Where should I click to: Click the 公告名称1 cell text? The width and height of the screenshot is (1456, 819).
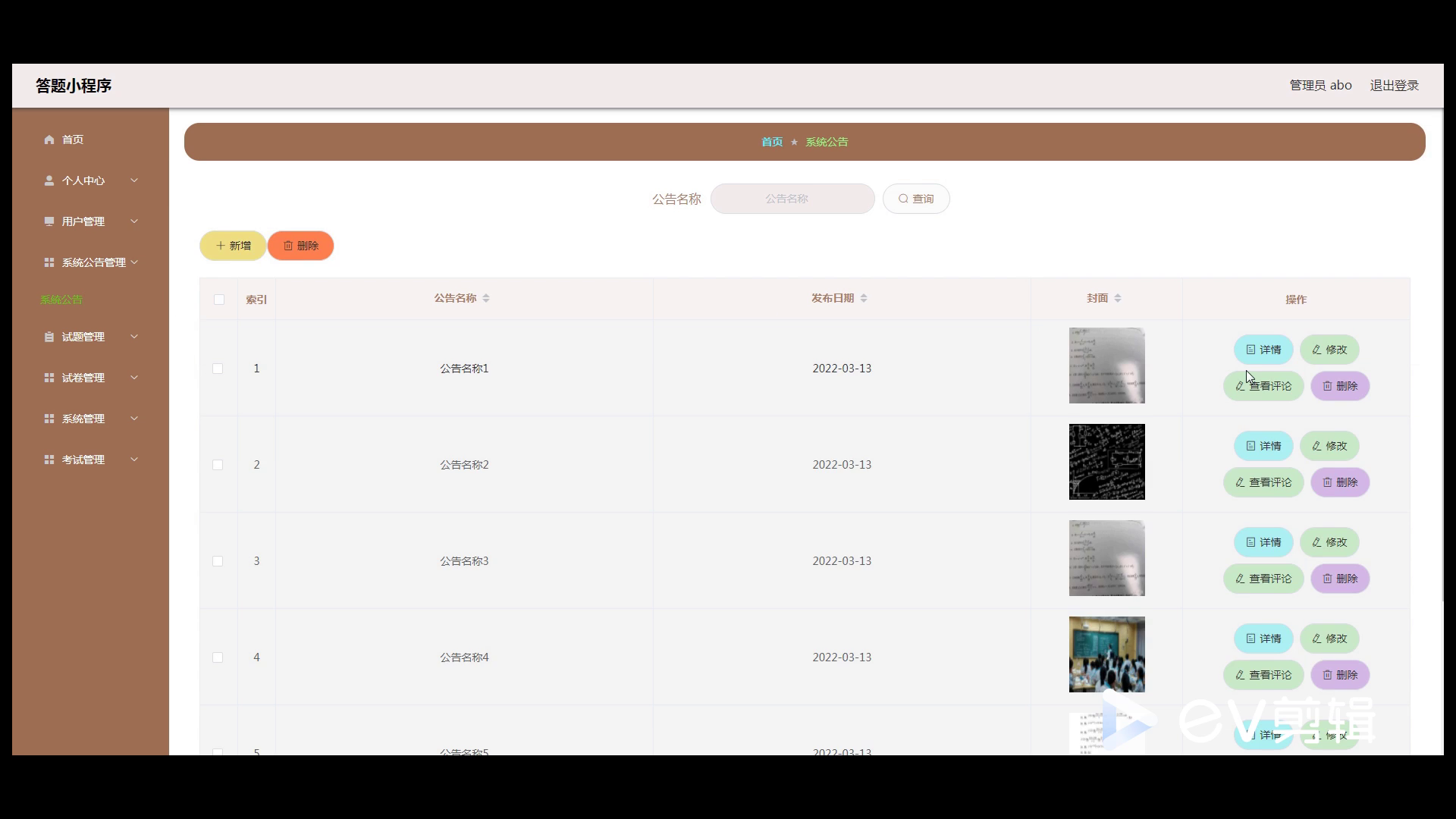[x=464, y=369]
